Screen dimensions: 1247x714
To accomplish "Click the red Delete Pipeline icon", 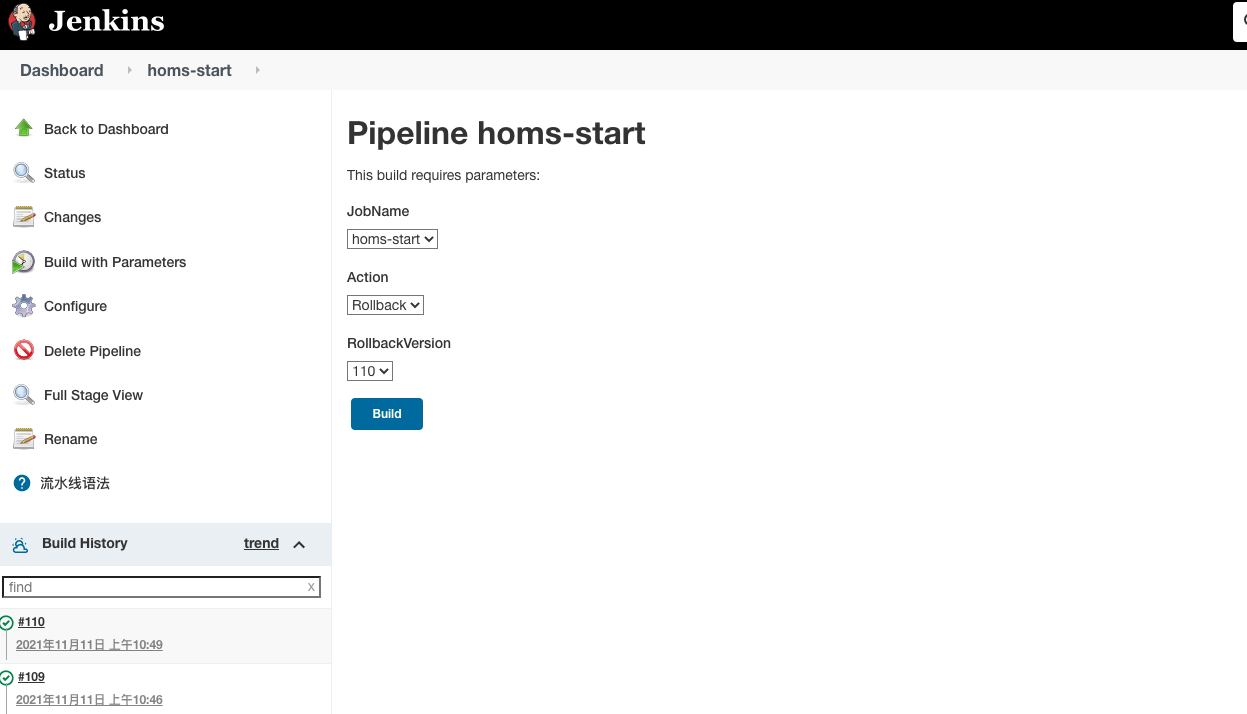I will [24, 350].
